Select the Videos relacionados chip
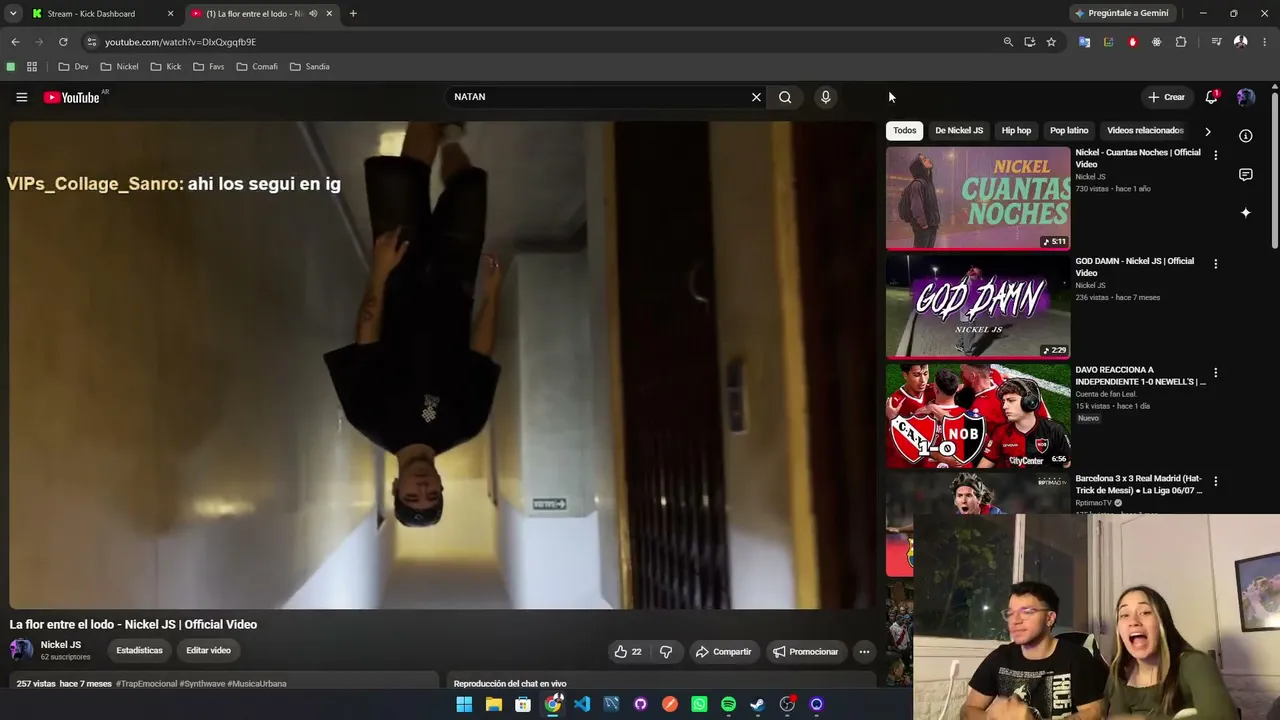Screen dimensions: 1280x720 [x=1145, y=130]
